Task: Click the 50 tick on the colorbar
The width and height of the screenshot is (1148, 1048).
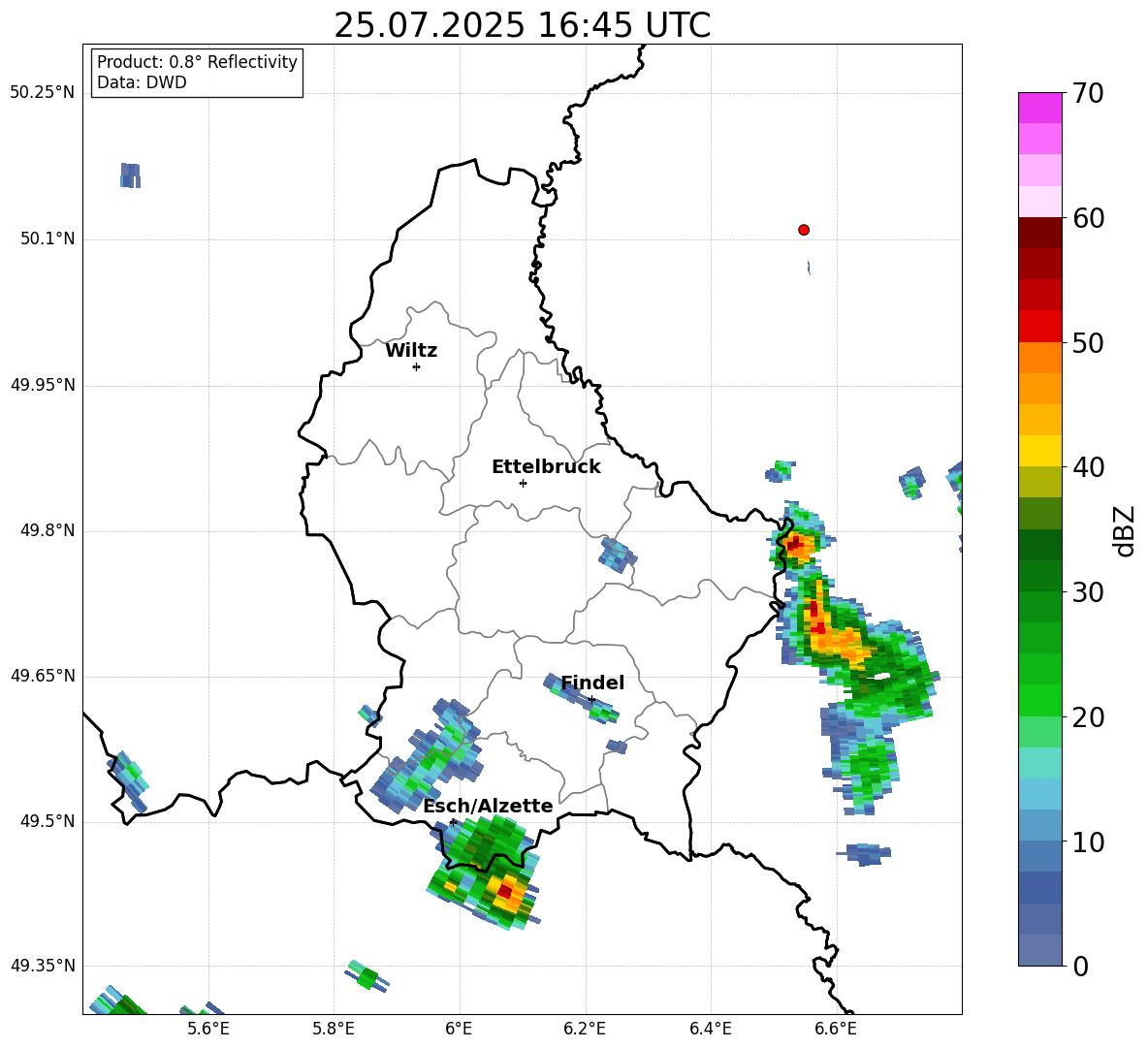Action: click(x=1088, y=342)
